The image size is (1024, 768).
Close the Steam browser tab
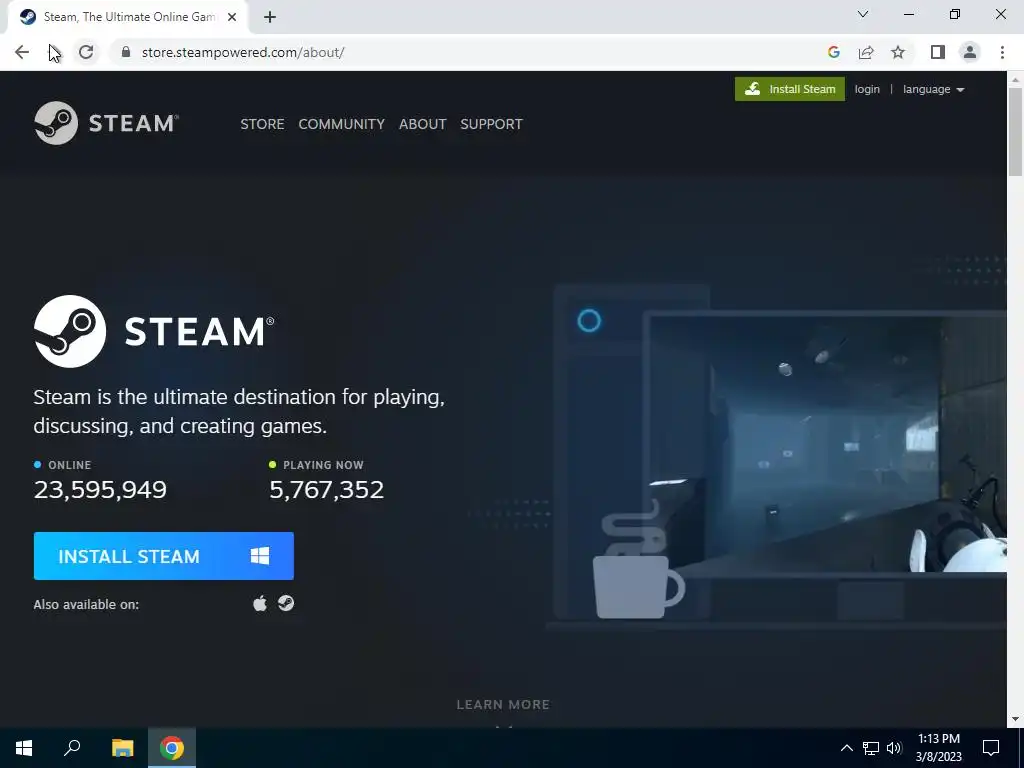coord(232,17)
